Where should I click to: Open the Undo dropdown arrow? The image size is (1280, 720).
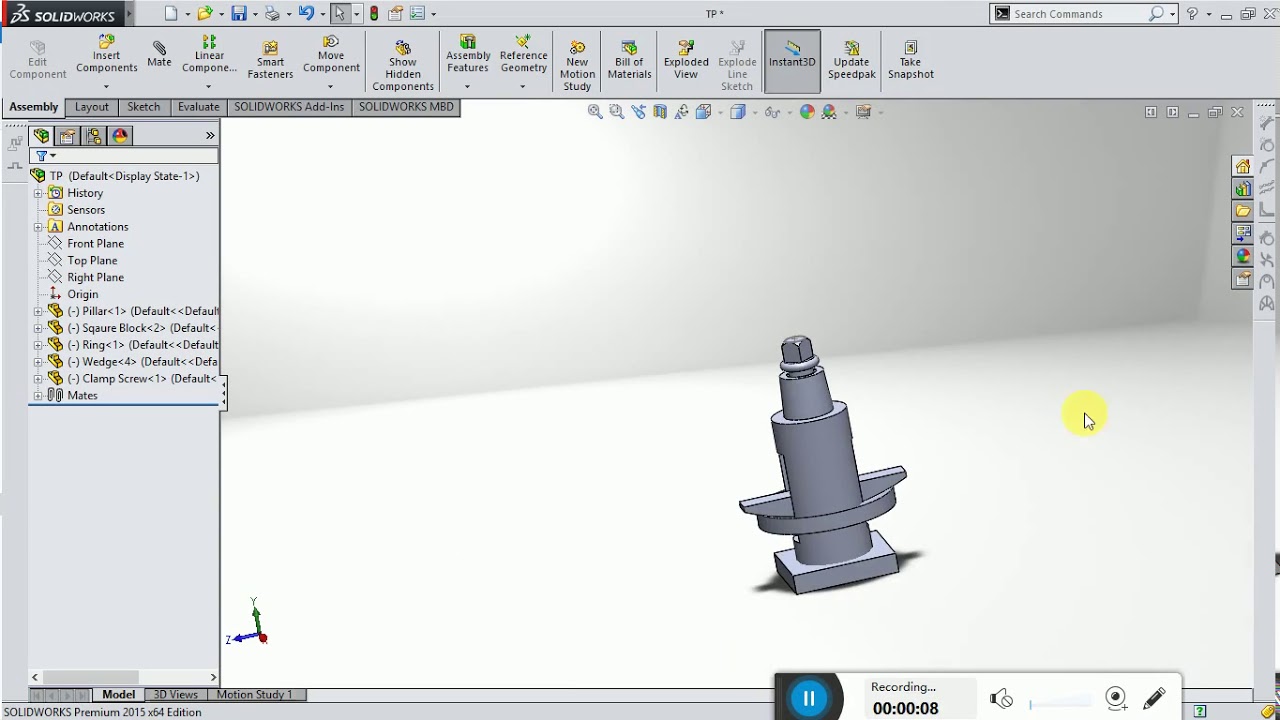(x=322, y=14)
